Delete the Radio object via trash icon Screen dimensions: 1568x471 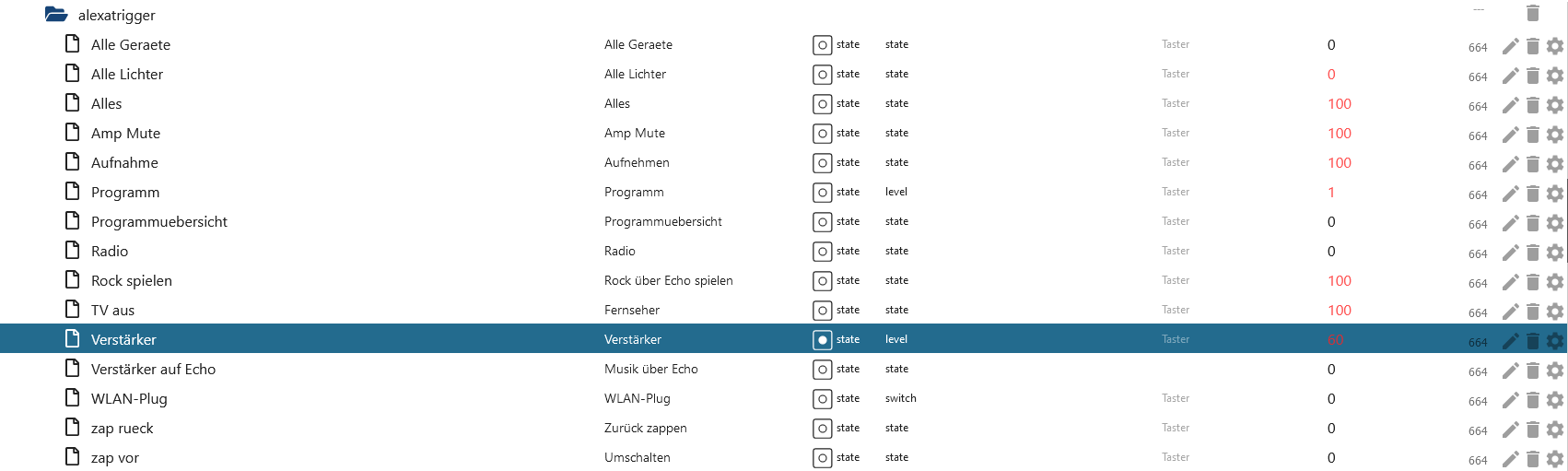point(1533,253)
